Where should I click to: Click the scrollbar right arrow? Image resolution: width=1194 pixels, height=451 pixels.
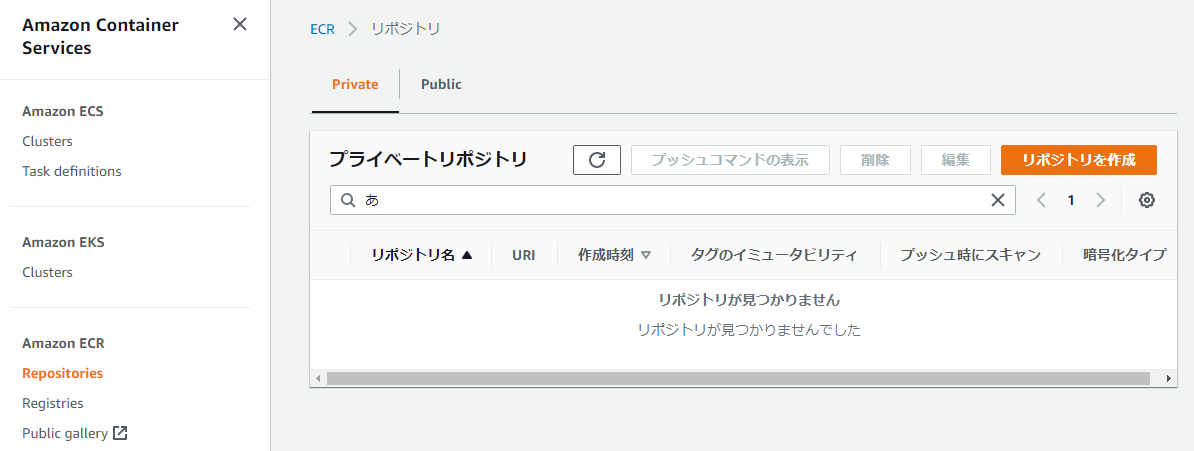click(x=1170, y=378)
